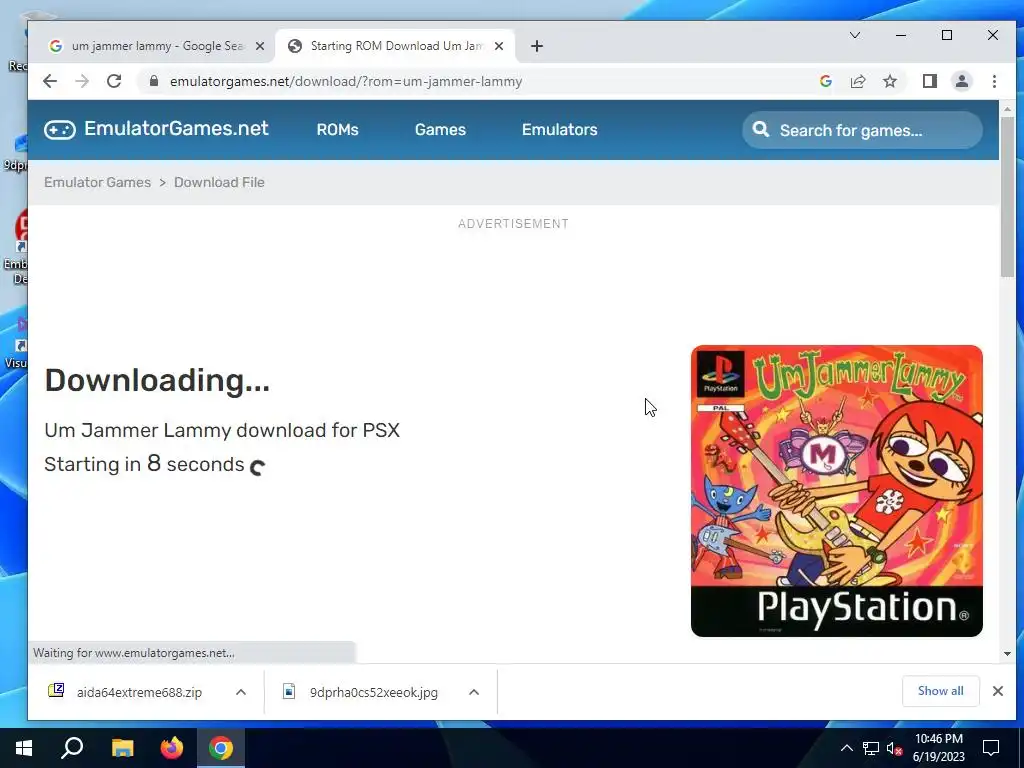This screenshot has width=1024, height=768.
Task: Open File Explorer from the taskbar
Action: (122, 748)
